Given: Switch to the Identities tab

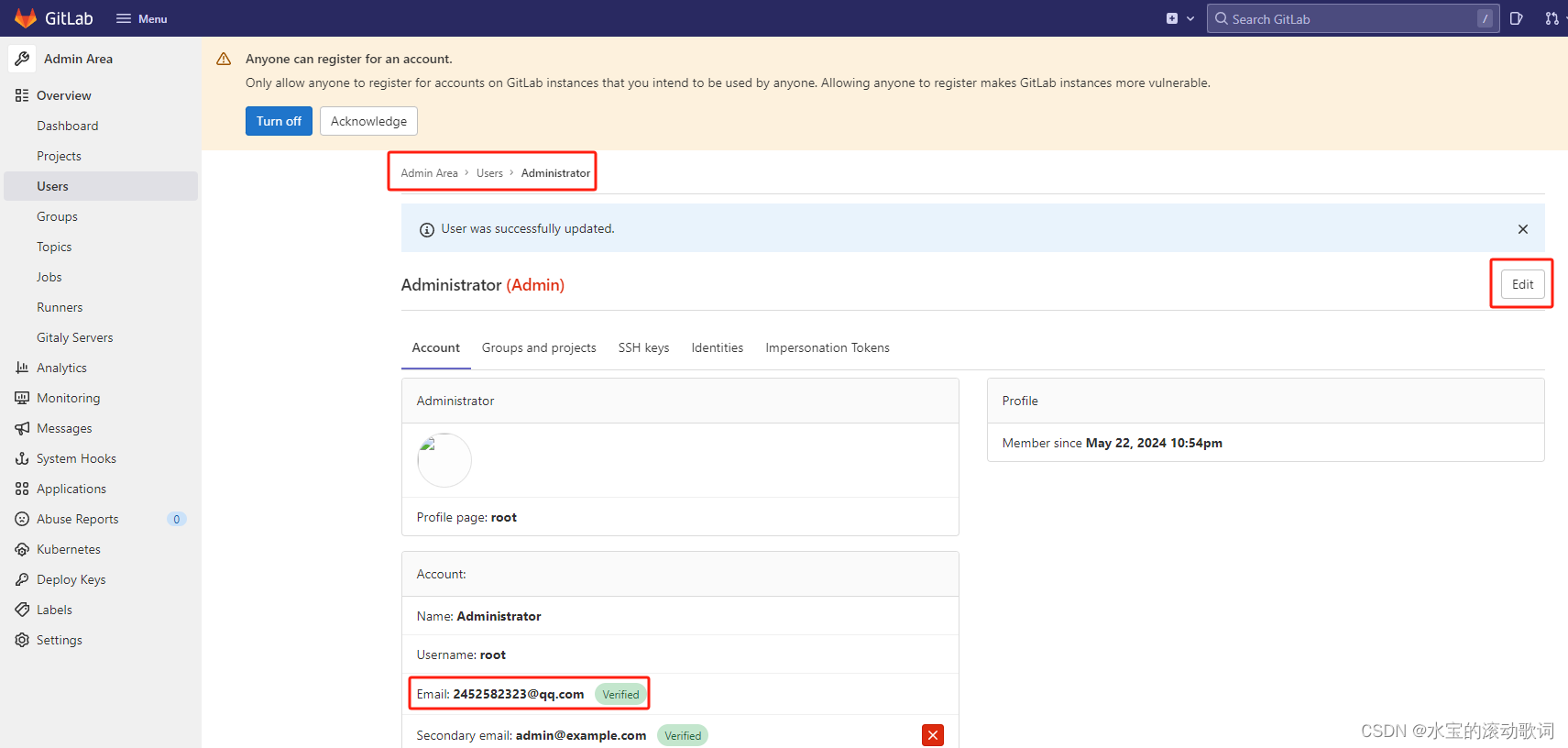Looking at the screenshot, I should [x=718, y=348].
